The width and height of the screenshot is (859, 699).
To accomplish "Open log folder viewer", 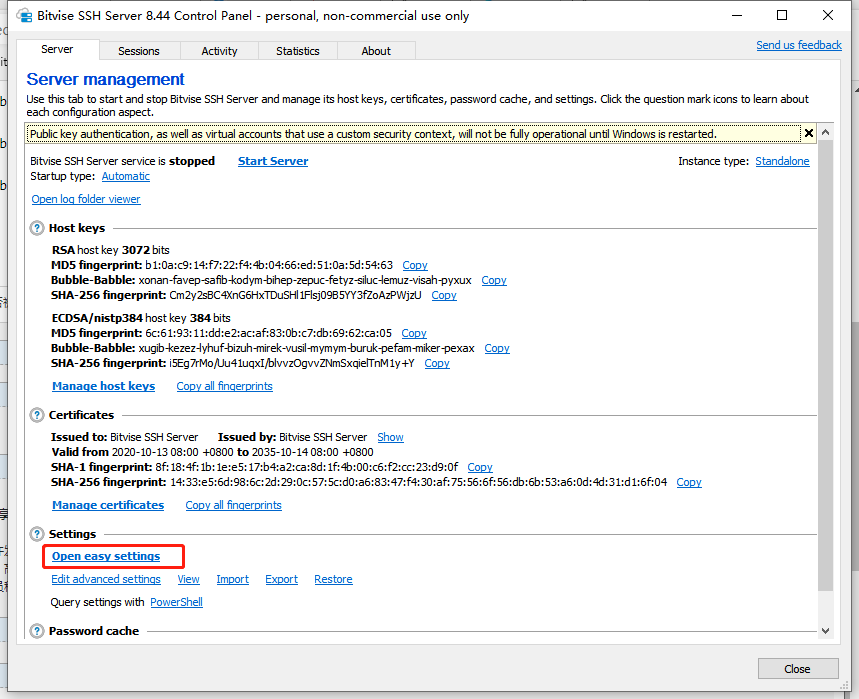I will [86, 199].
